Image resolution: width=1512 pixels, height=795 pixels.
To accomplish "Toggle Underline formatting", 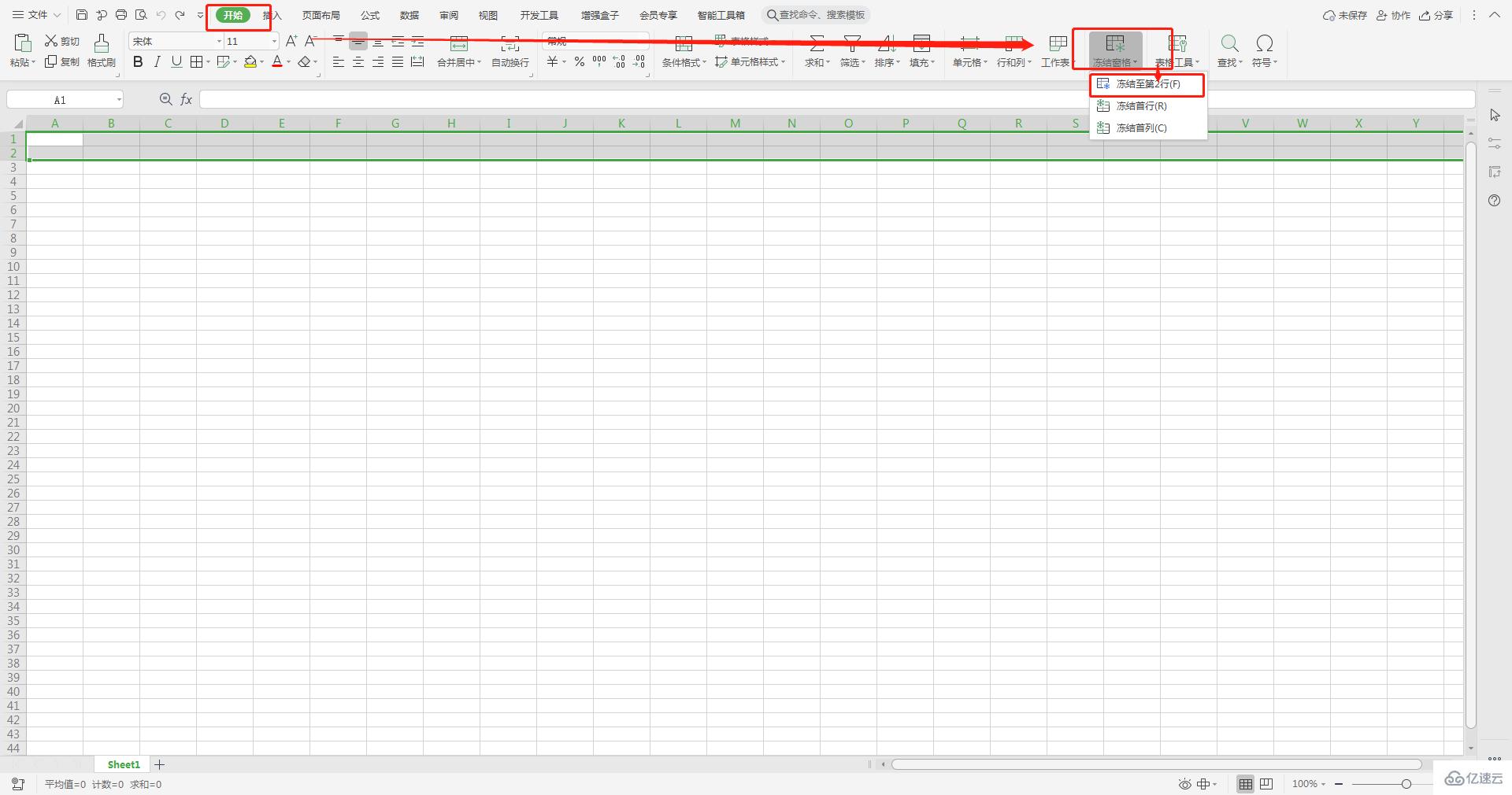I will tap(176, 61).
